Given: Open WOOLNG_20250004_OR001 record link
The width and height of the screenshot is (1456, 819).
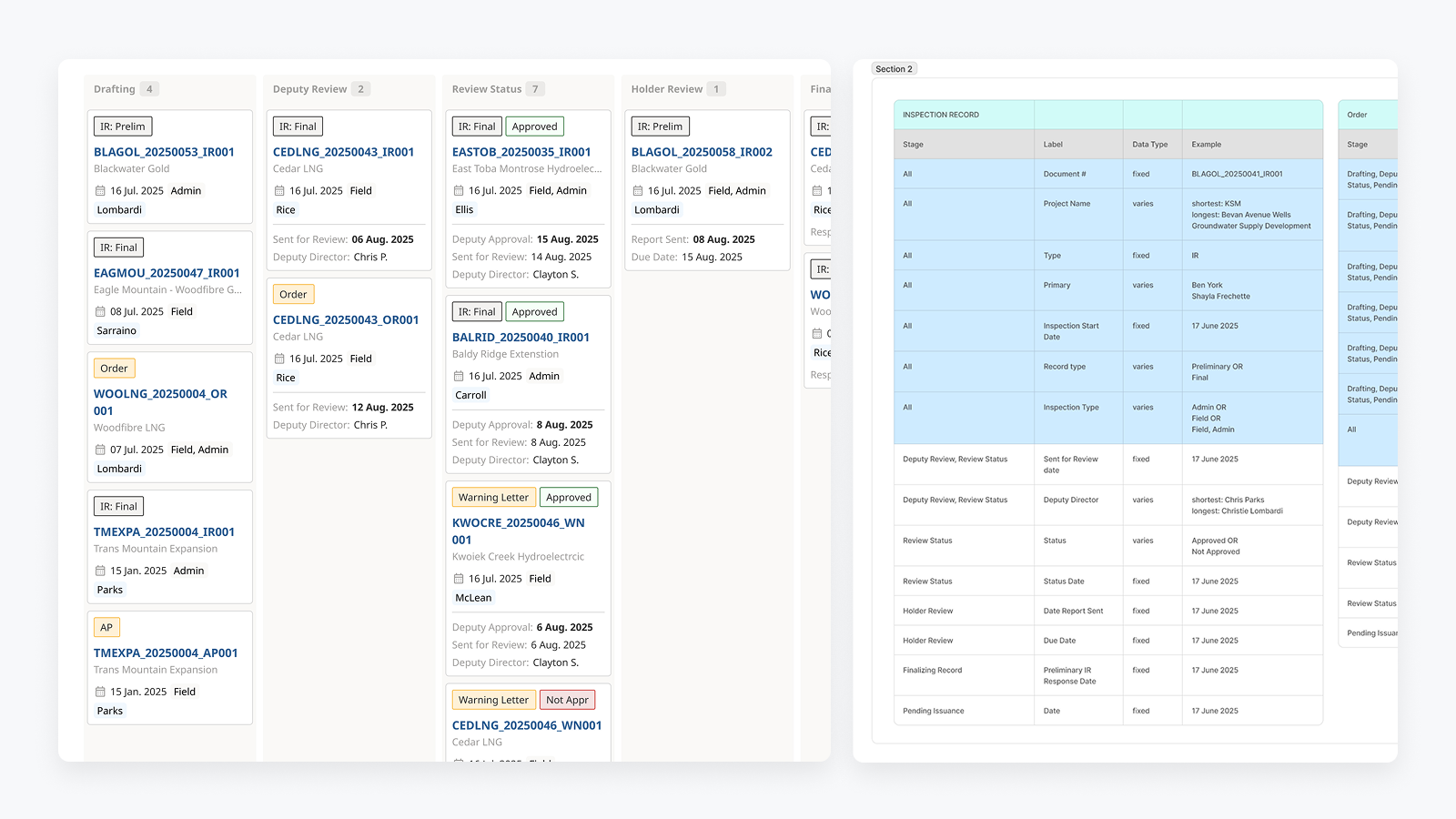Looking at the screenshot, I should coord(160,402).
